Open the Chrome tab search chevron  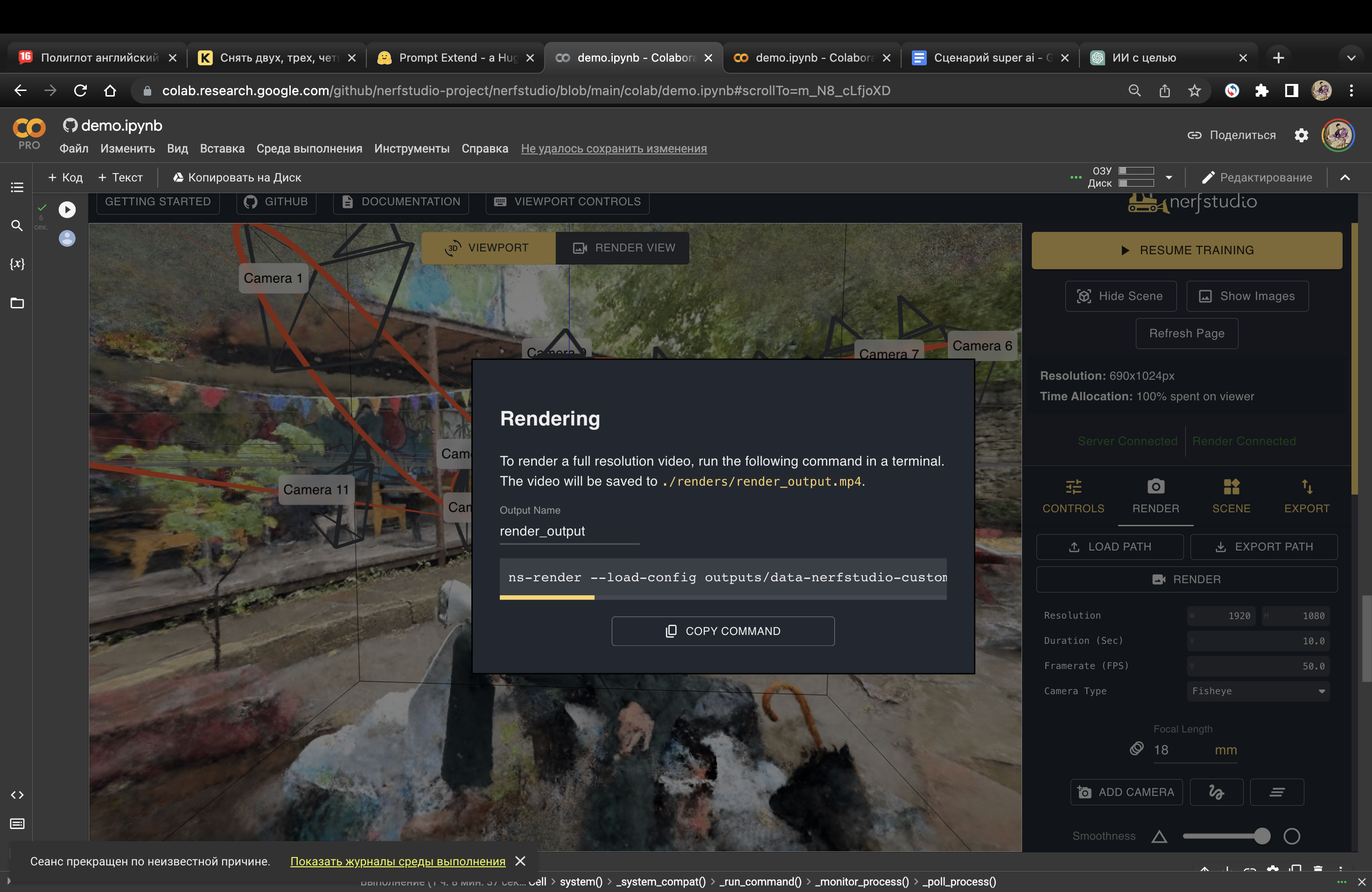(x=1351, y=58)
